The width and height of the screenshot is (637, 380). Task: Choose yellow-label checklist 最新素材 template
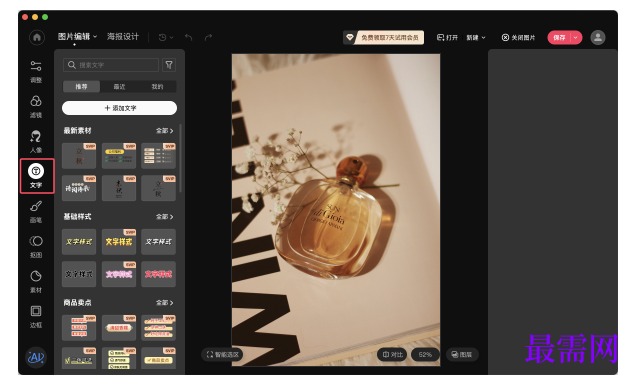(x=119, y=156)
